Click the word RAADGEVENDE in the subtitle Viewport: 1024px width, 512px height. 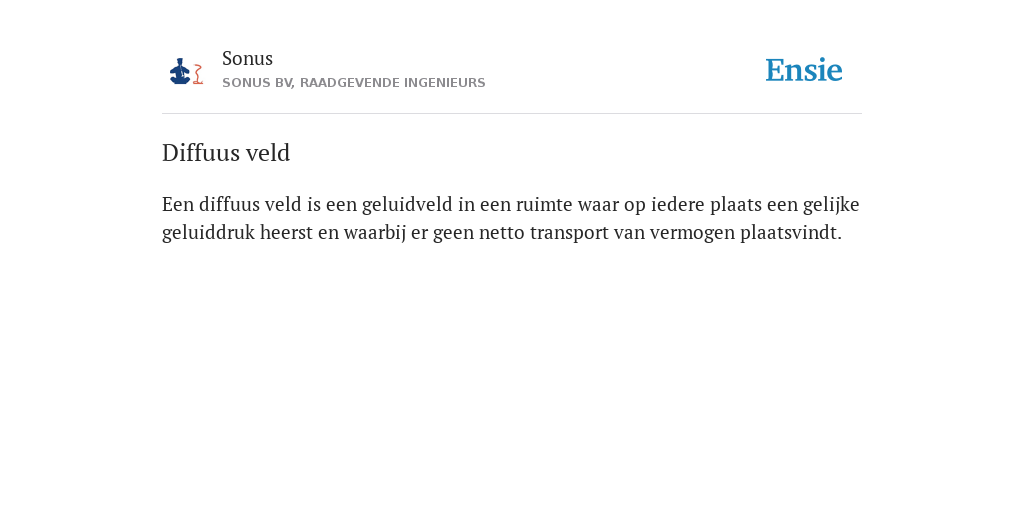point(347,83)
